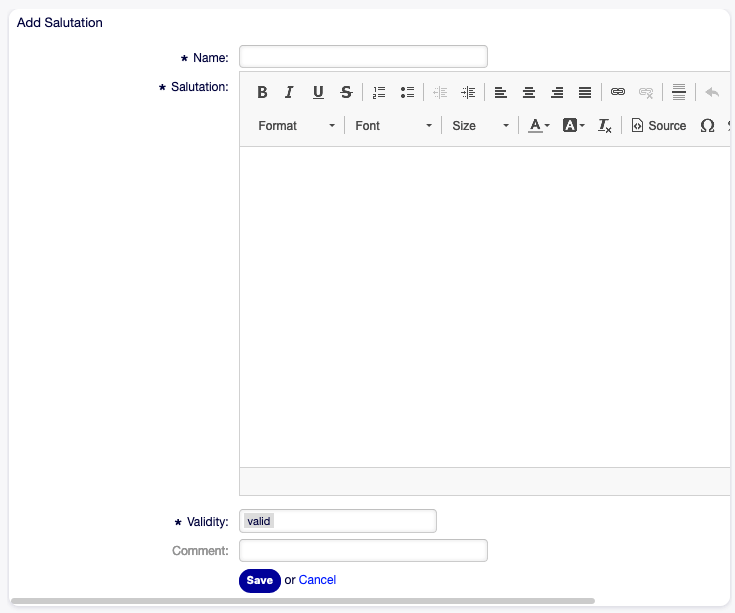735x613 pixels.
Task: Center align the text
Action: [529, 92]
